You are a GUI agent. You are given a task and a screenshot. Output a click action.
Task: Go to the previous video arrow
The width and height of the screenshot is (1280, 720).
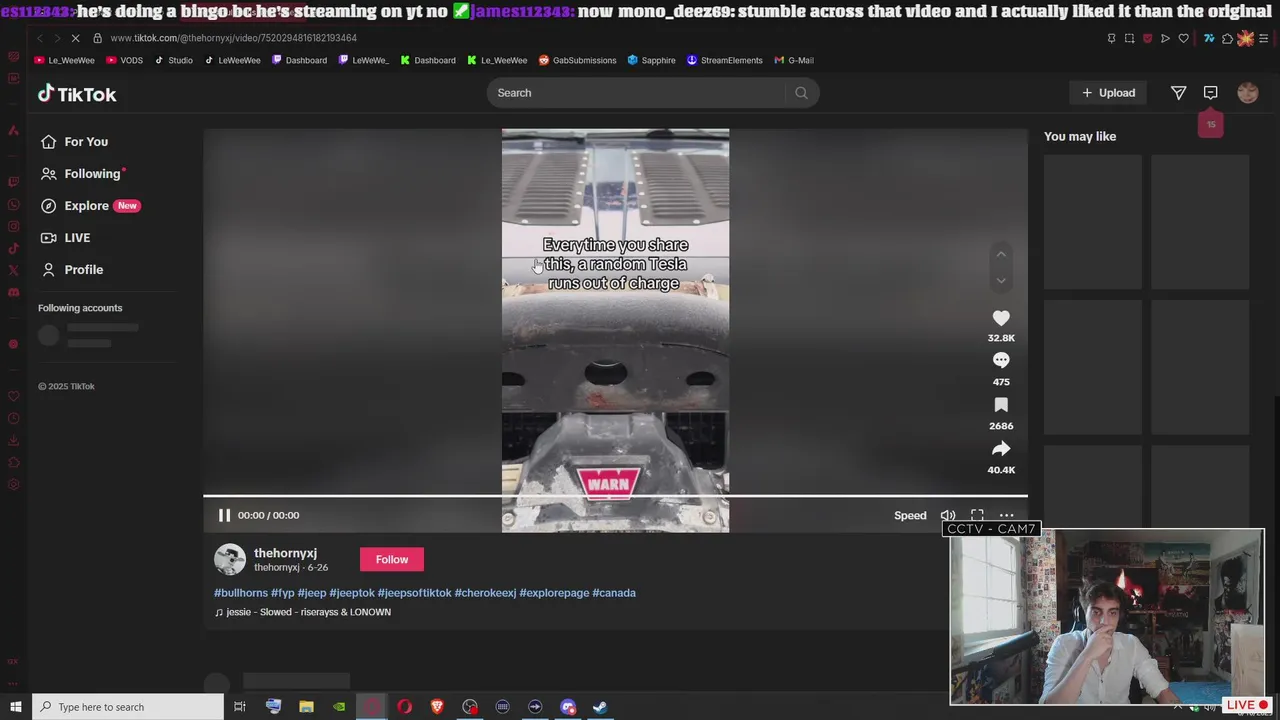point(1001,254)
